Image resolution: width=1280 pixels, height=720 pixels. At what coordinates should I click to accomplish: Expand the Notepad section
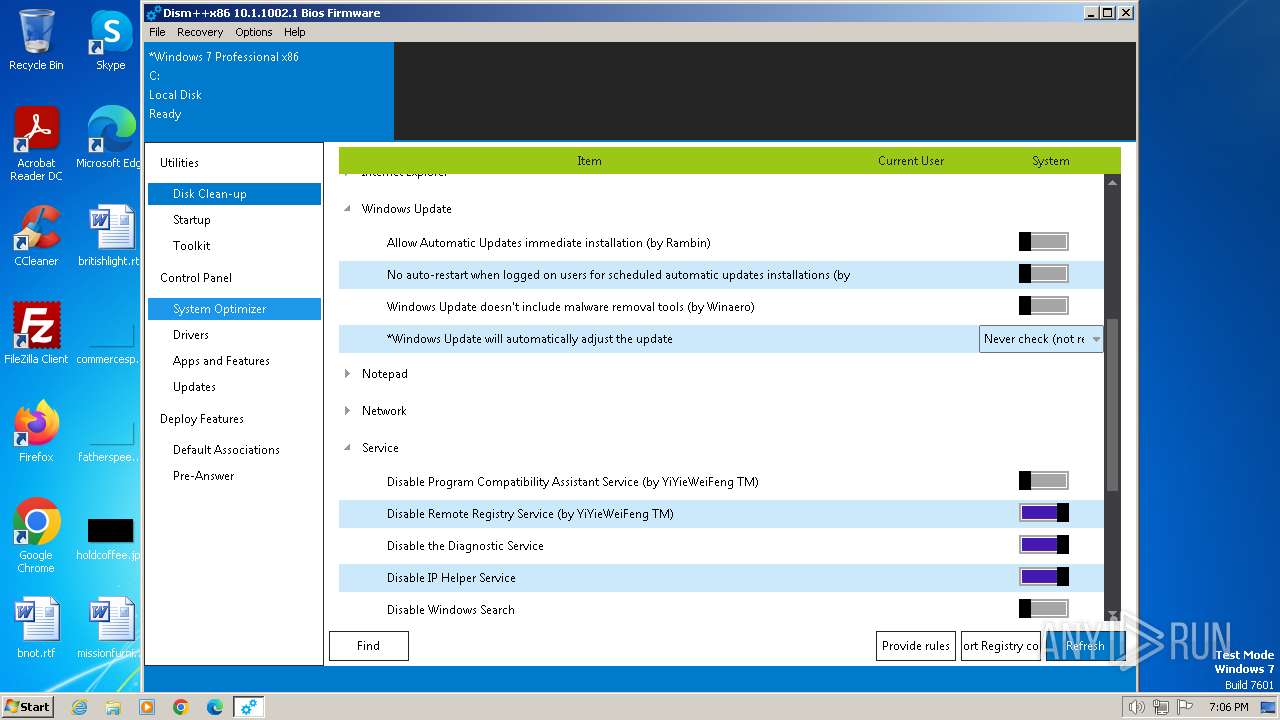[x=348, y=374]
